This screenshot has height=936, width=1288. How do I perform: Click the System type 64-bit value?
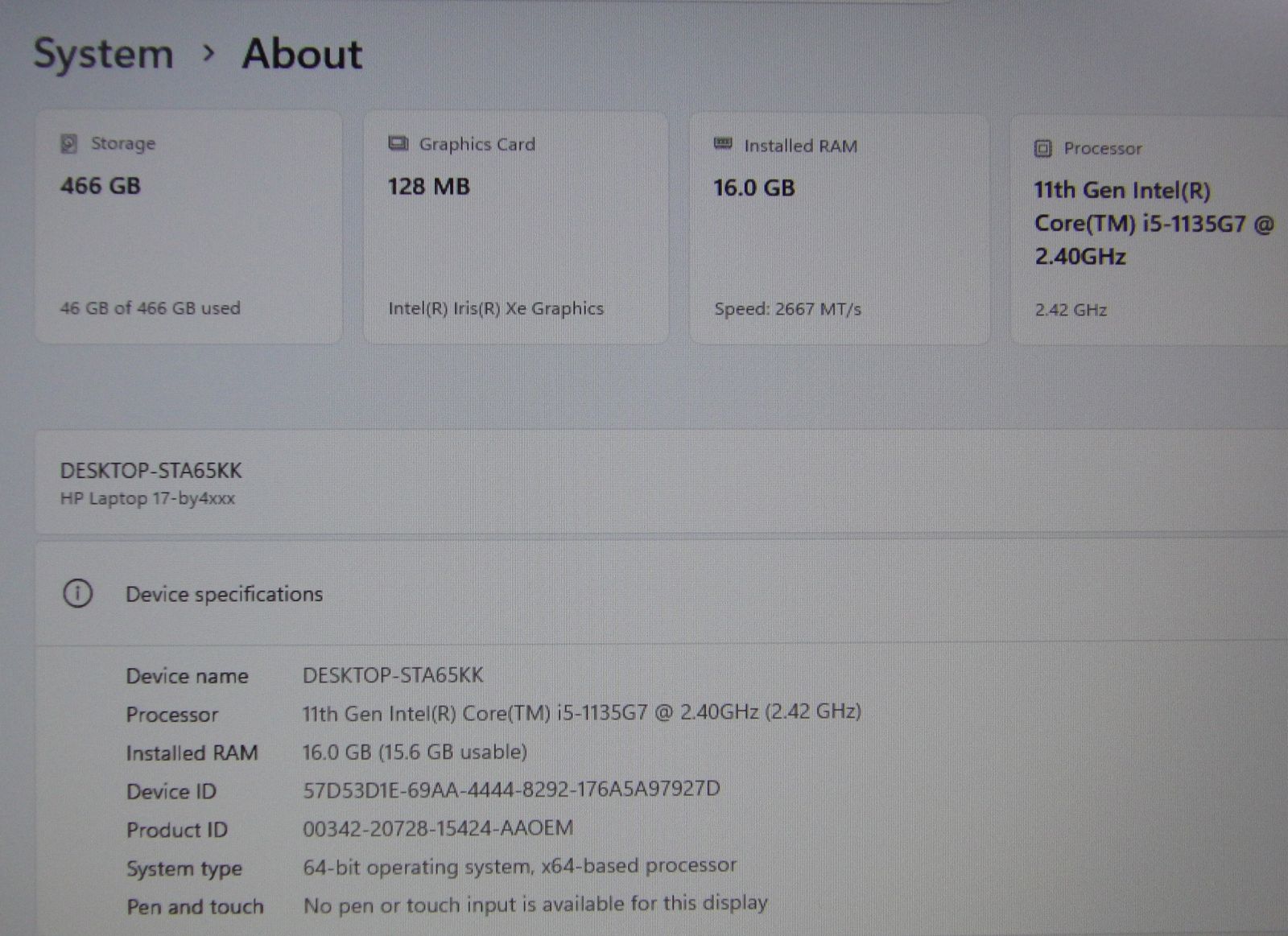519,867
